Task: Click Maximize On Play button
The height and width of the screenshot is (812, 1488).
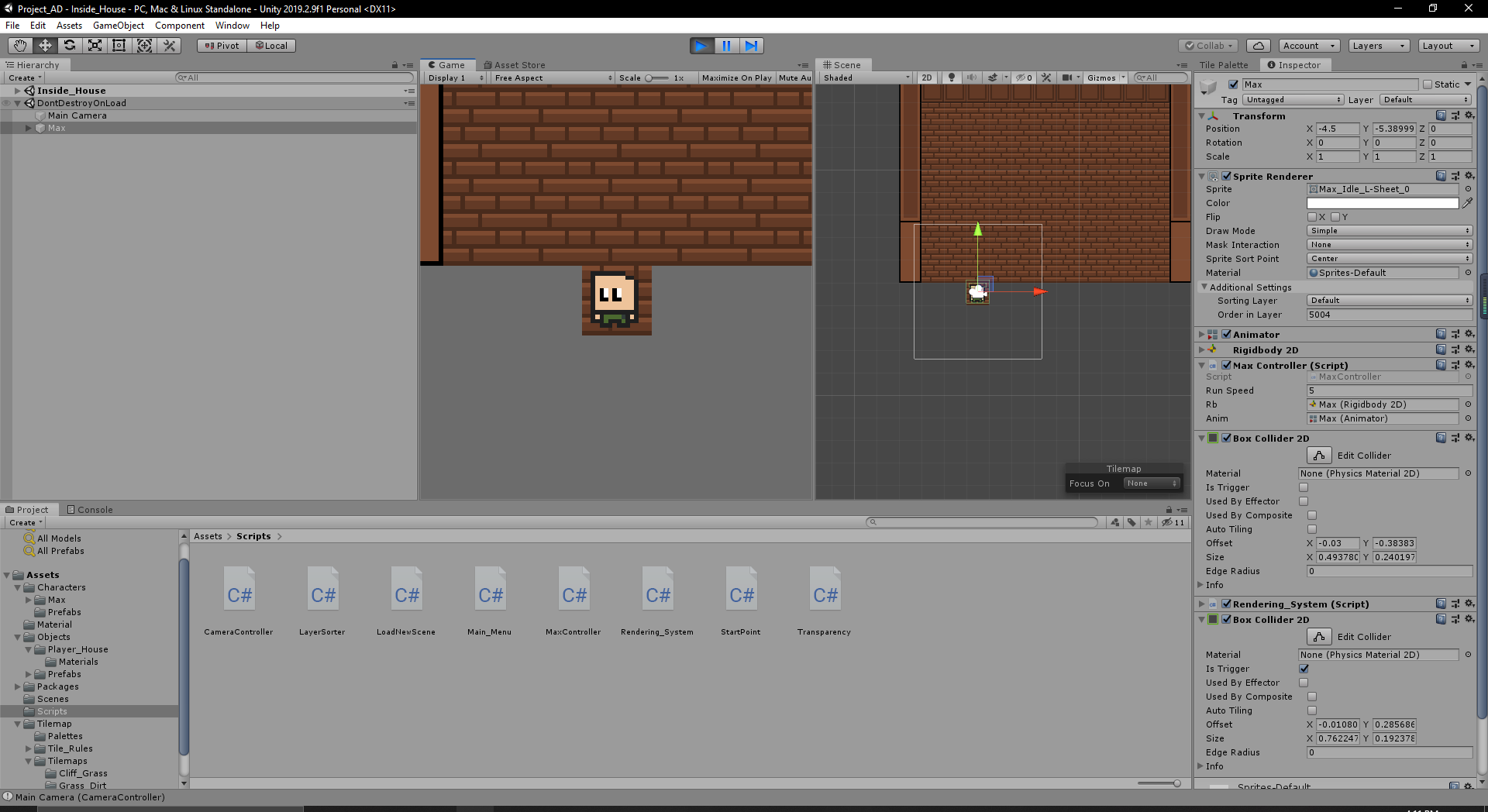Action: pos(736,77)
